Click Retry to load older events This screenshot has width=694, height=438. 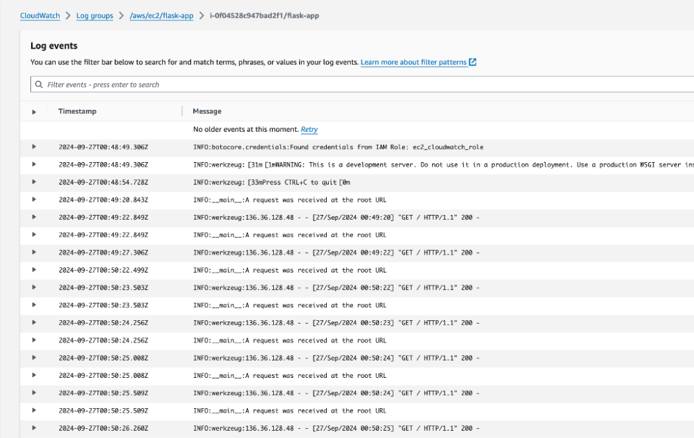click(x=309, y=130)
